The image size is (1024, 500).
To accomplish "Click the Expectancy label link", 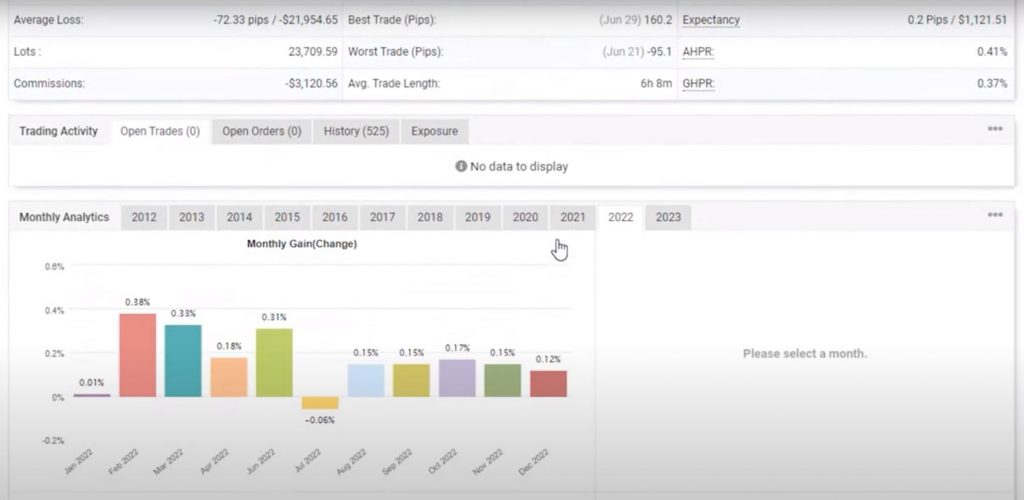I will pos(711,20).
